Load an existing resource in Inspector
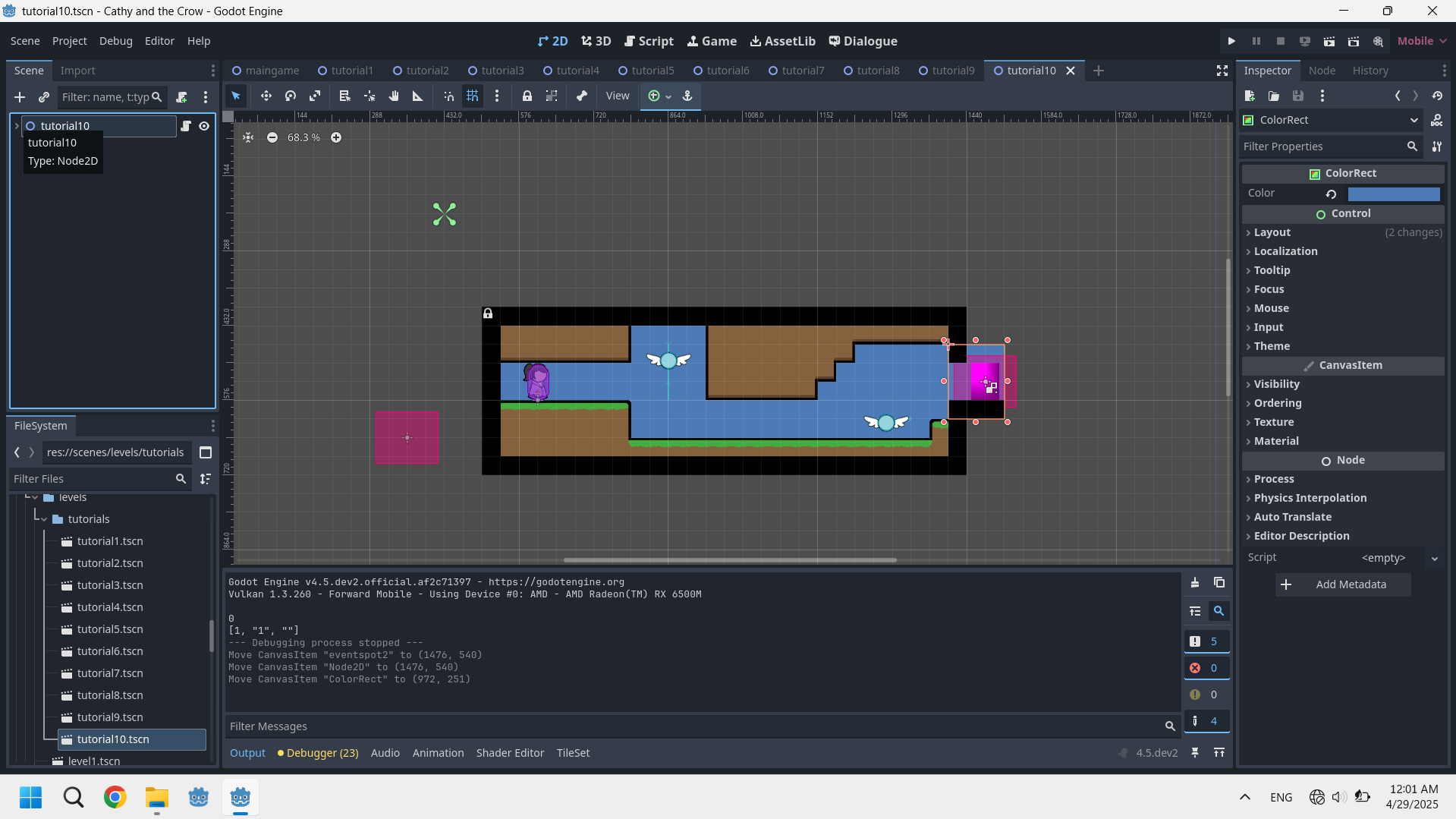The image size is (1456, 819). click(1274, 96)
